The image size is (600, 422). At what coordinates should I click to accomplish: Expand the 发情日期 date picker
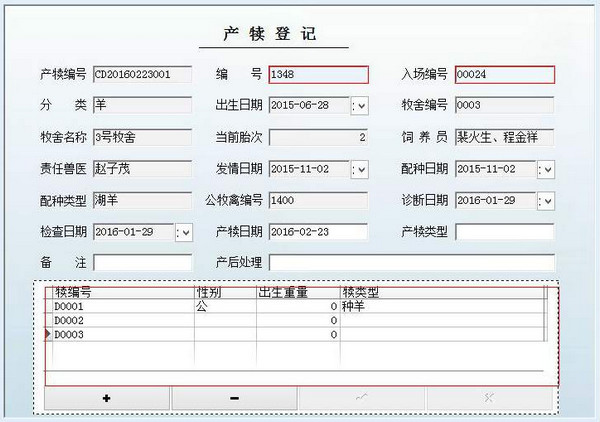[x=360, y=169]
